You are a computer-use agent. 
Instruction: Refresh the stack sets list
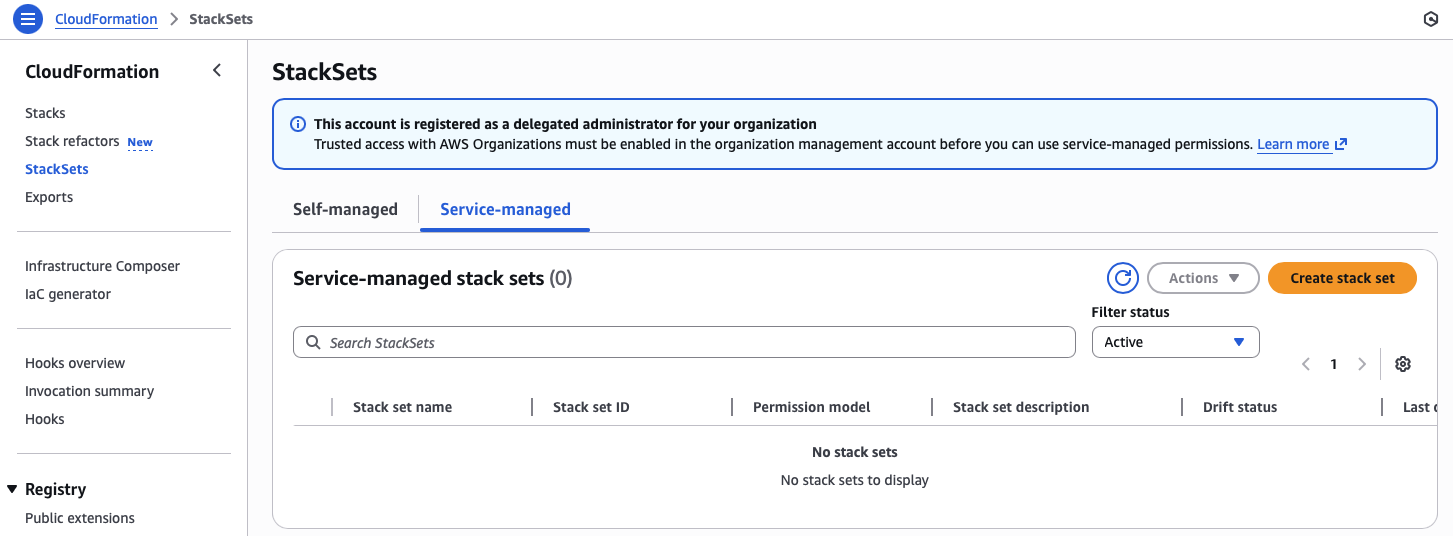click(1123, 278)
